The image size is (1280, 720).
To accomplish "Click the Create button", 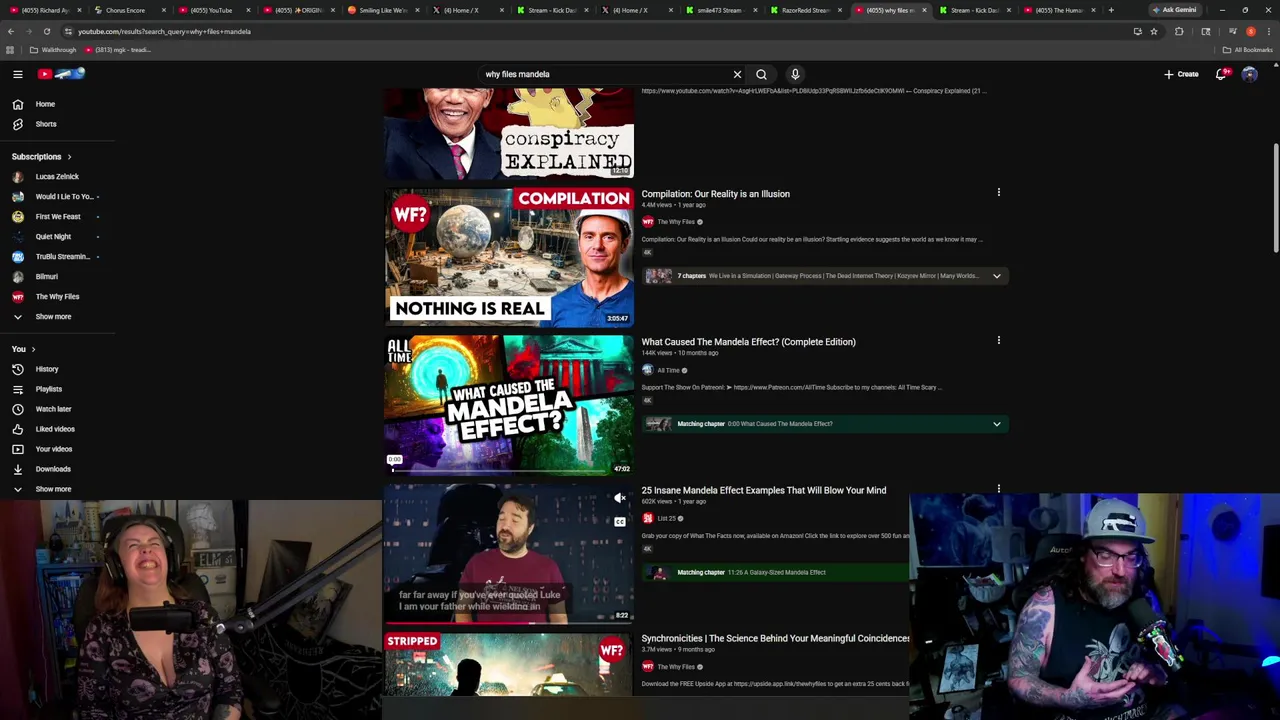I will tap(1181, 74).
